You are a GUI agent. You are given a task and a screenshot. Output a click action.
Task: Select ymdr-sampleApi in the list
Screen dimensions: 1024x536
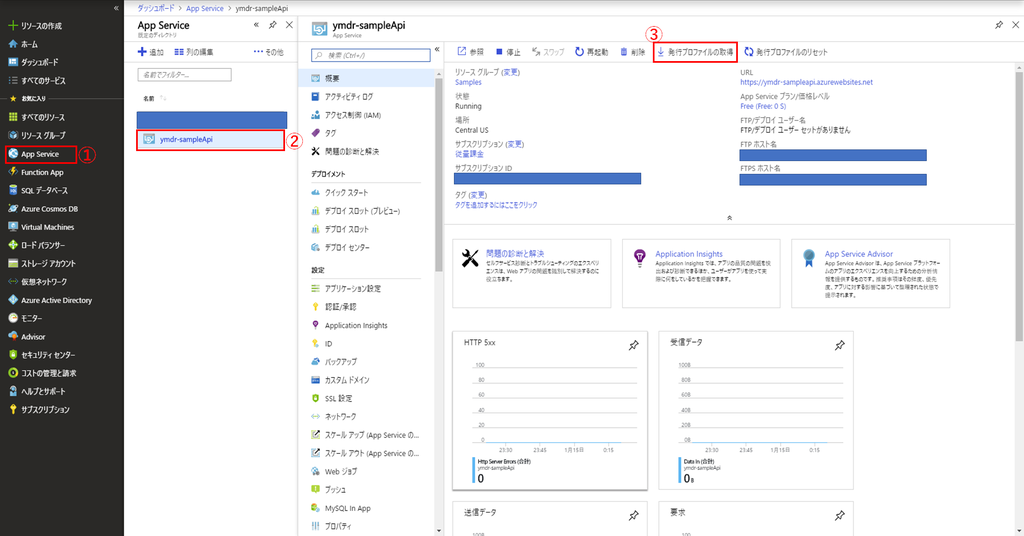pos(210,140)
